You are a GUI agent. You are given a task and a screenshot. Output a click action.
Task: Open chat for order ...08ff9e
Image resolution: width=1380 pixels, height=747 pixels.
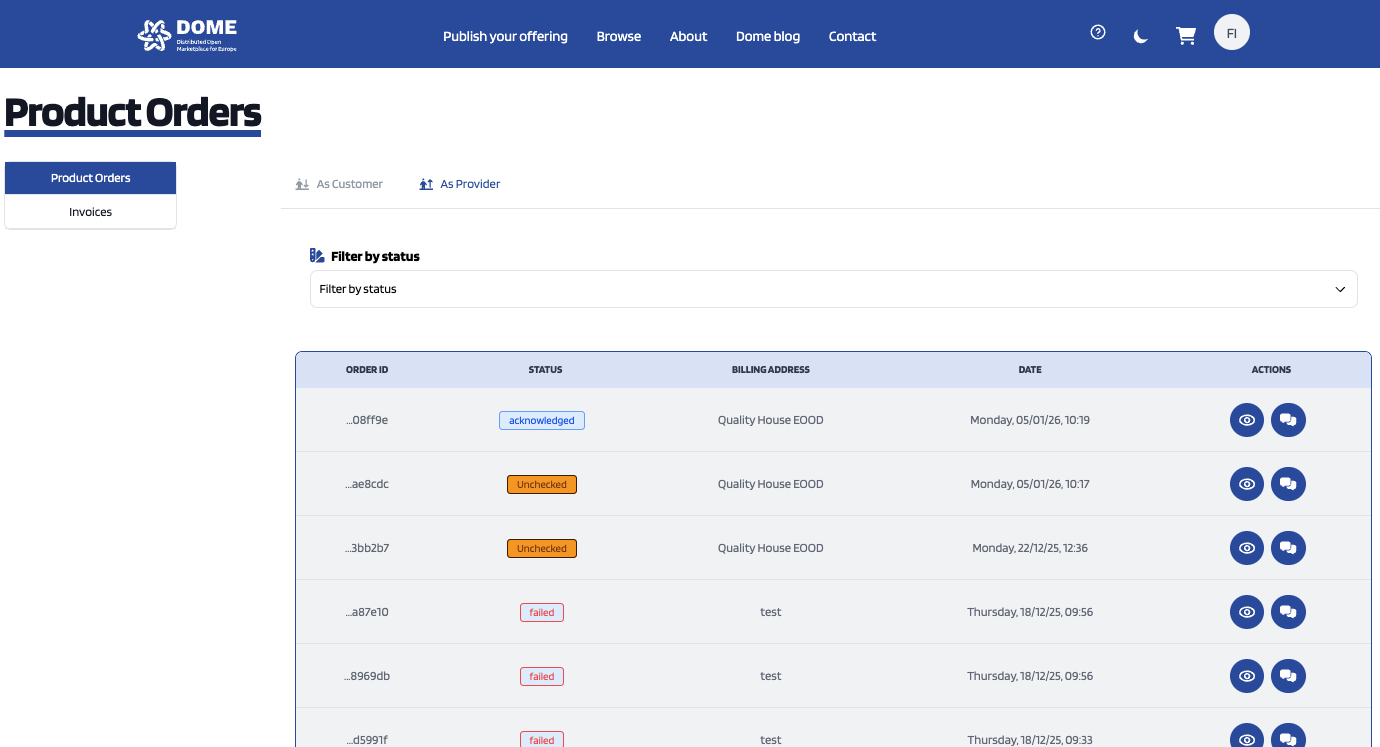click(x=1288, y=420)
